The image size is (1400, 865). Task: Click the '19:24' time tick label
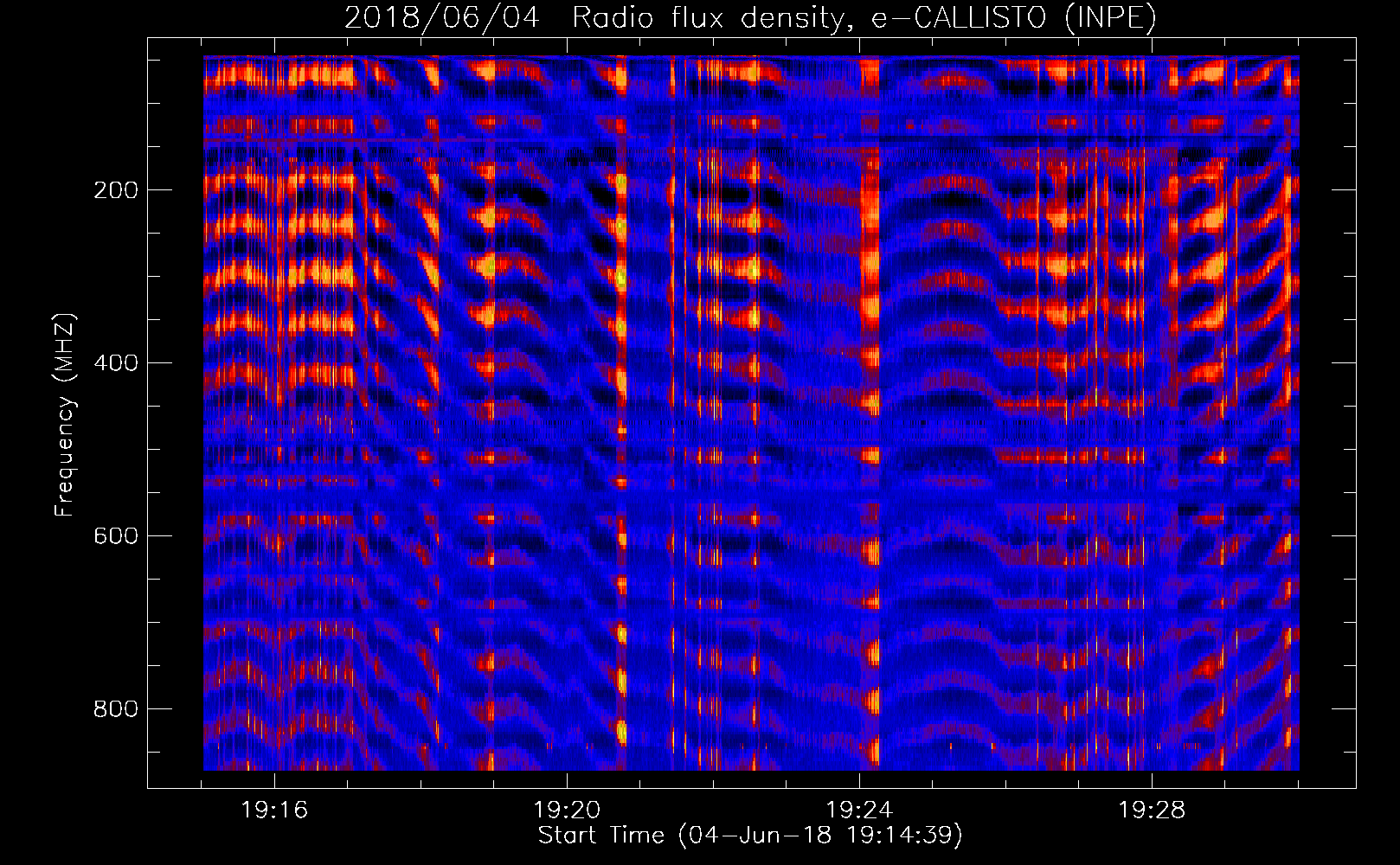point(859,811)
